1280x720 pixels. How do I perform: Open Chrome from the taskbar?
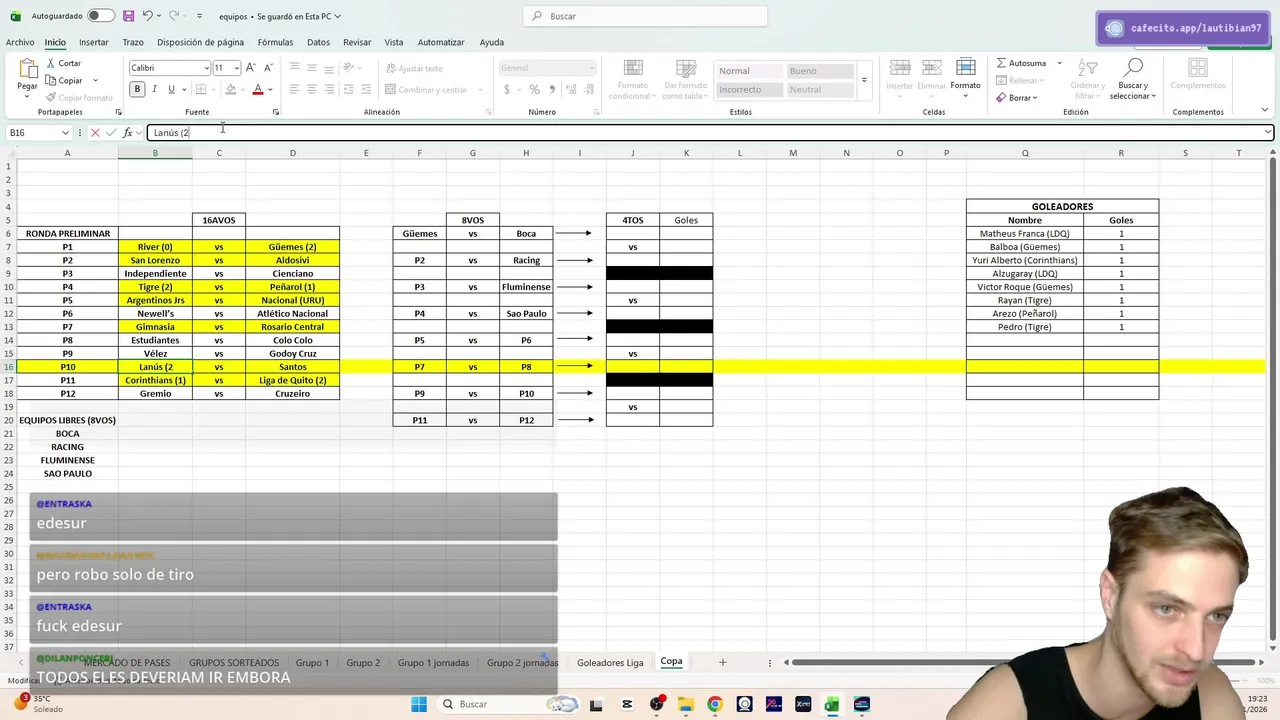pyautogui.click(x=714, y=704)
